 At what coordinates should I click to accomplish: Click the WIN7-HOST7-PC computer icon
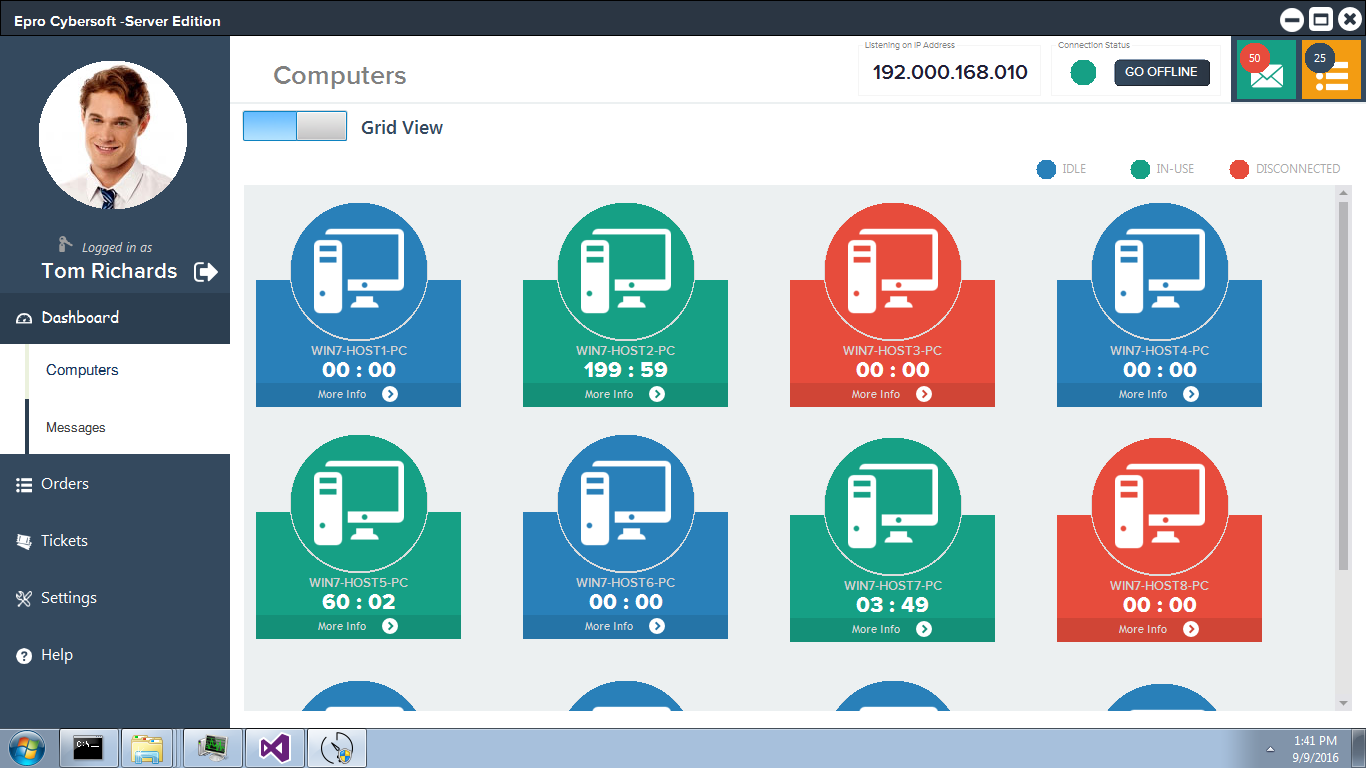tap(893, 507)
